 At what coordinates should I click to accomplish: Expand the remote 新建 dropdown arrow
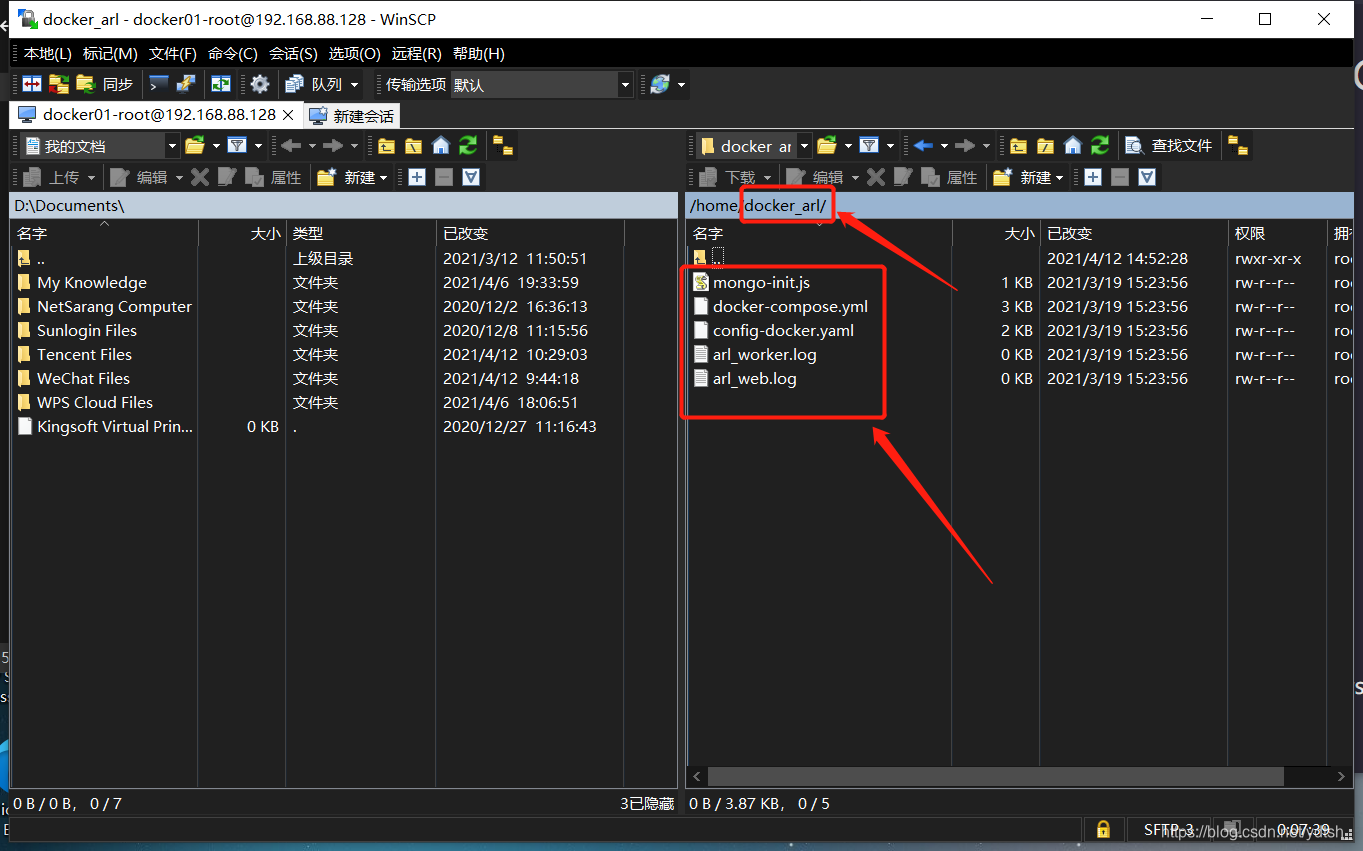coord(1059,178)
